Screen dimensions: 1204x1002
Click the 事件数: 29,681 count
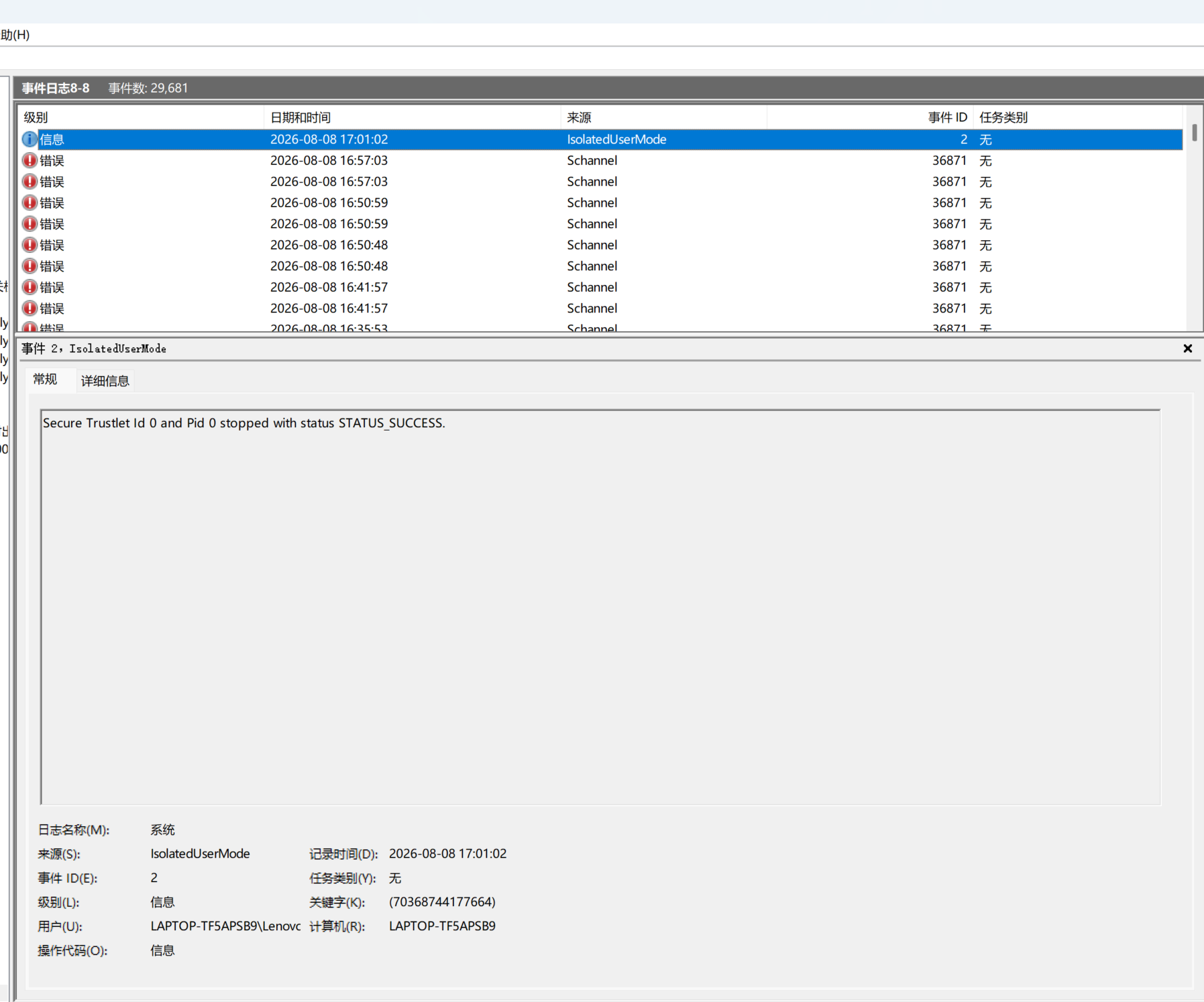point(148,89)
